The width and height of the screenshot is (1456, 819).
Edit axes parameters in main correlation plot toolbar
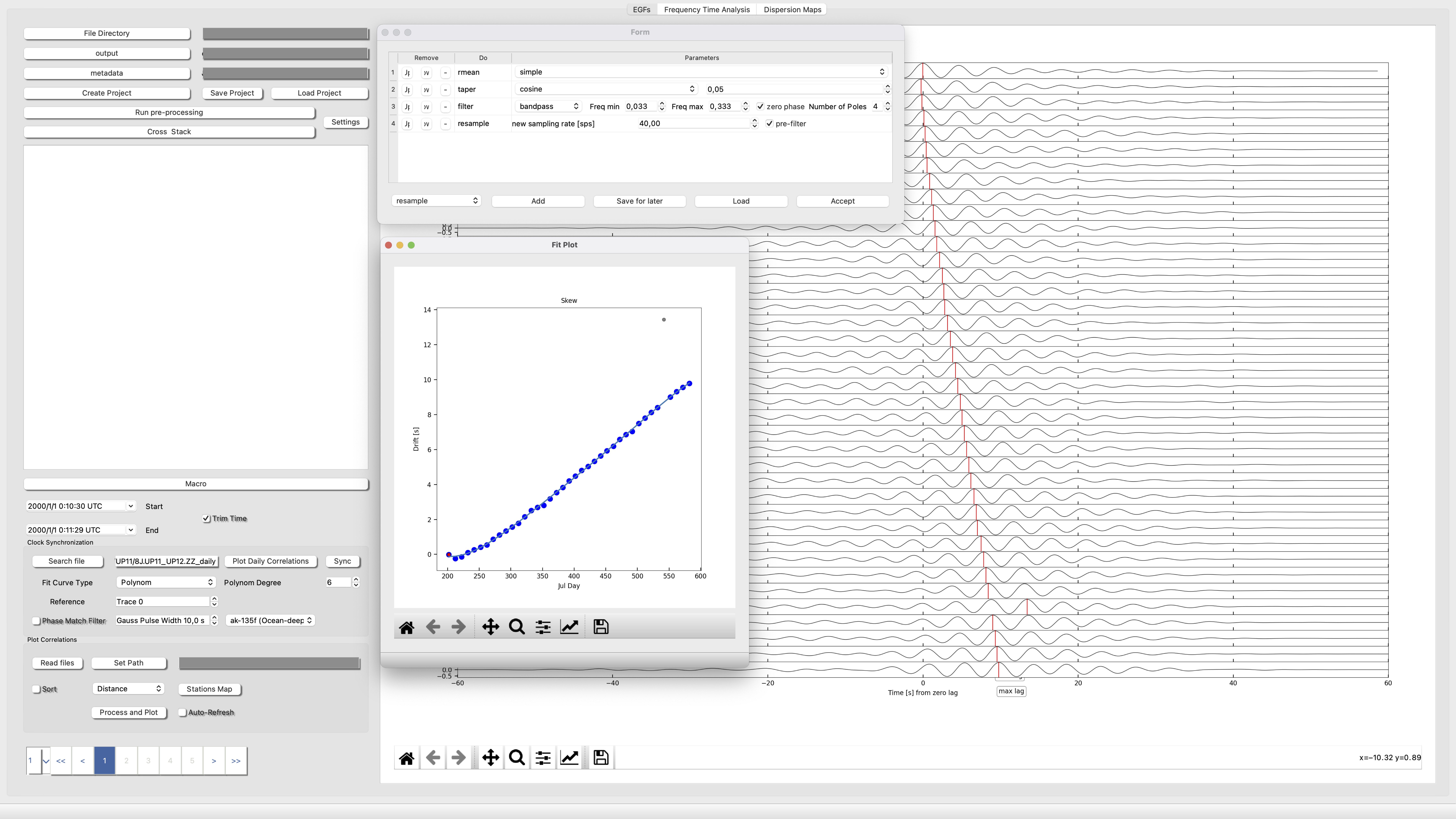coord(569,758)
